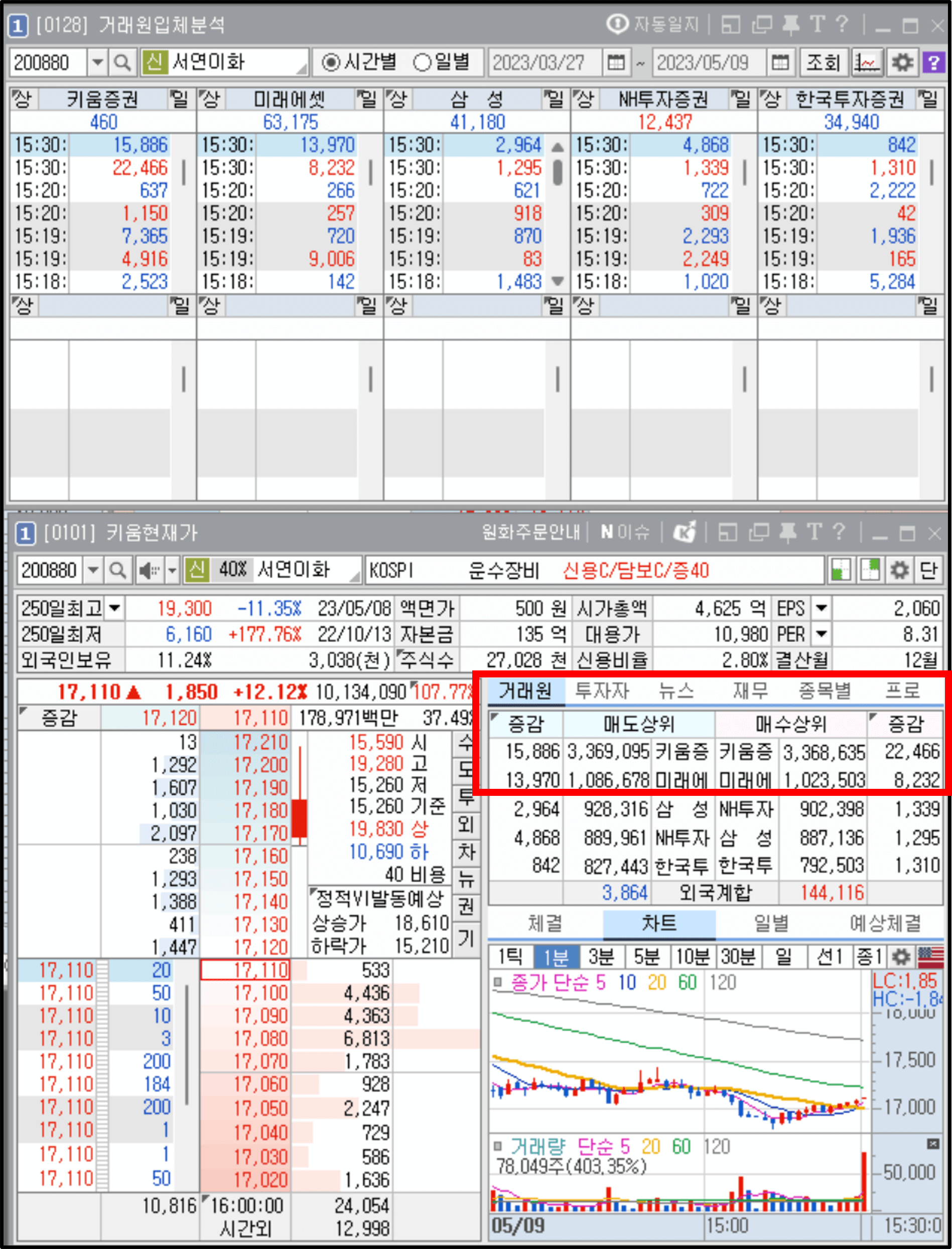Select the 3분 chart interval button
This screenshot has height=1249, width=952.
click(x=601, y=956)
